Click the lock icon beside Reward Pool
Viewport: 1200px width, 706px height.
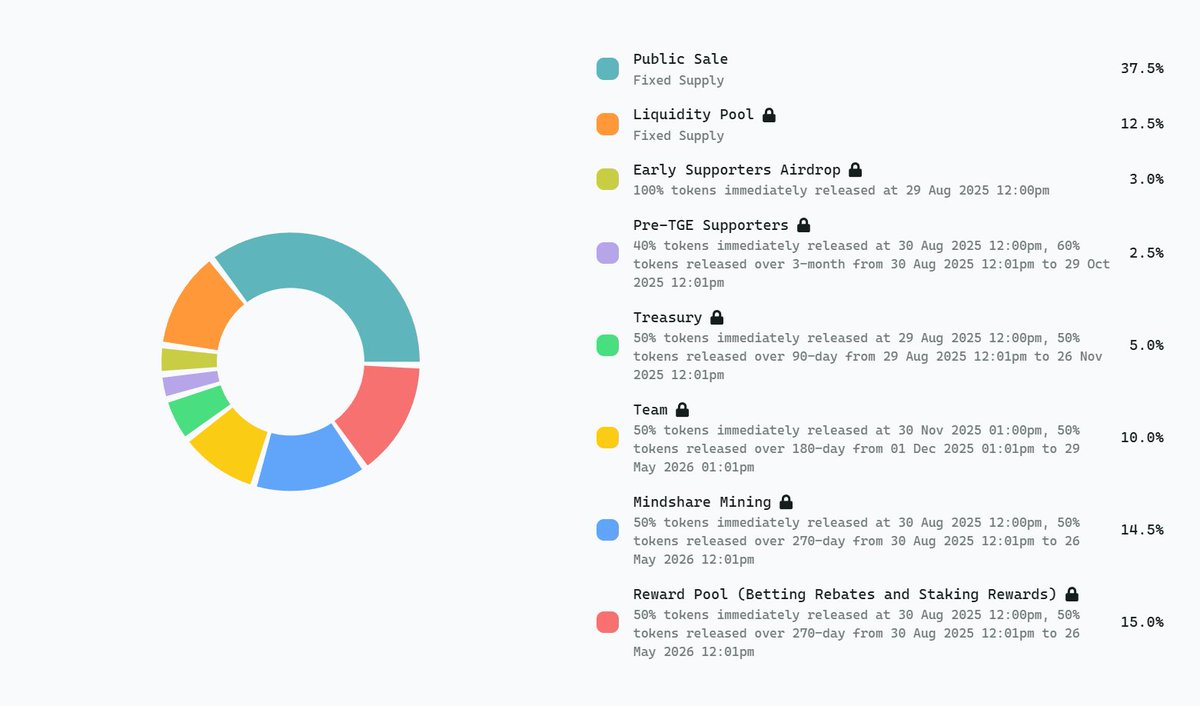point(1072,594)
